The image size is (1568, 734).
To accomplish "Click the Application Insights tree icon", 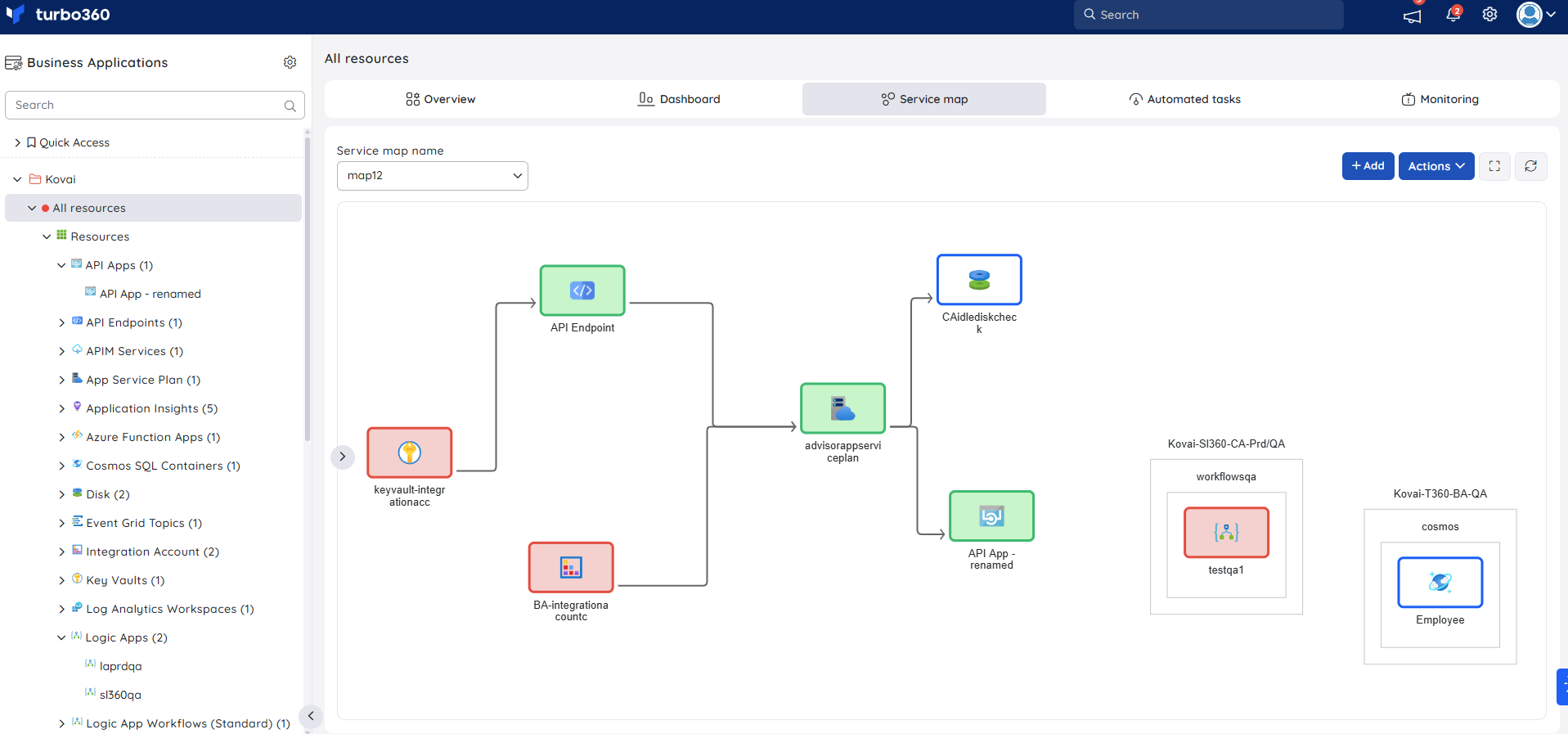I will [x=77, y=407].
